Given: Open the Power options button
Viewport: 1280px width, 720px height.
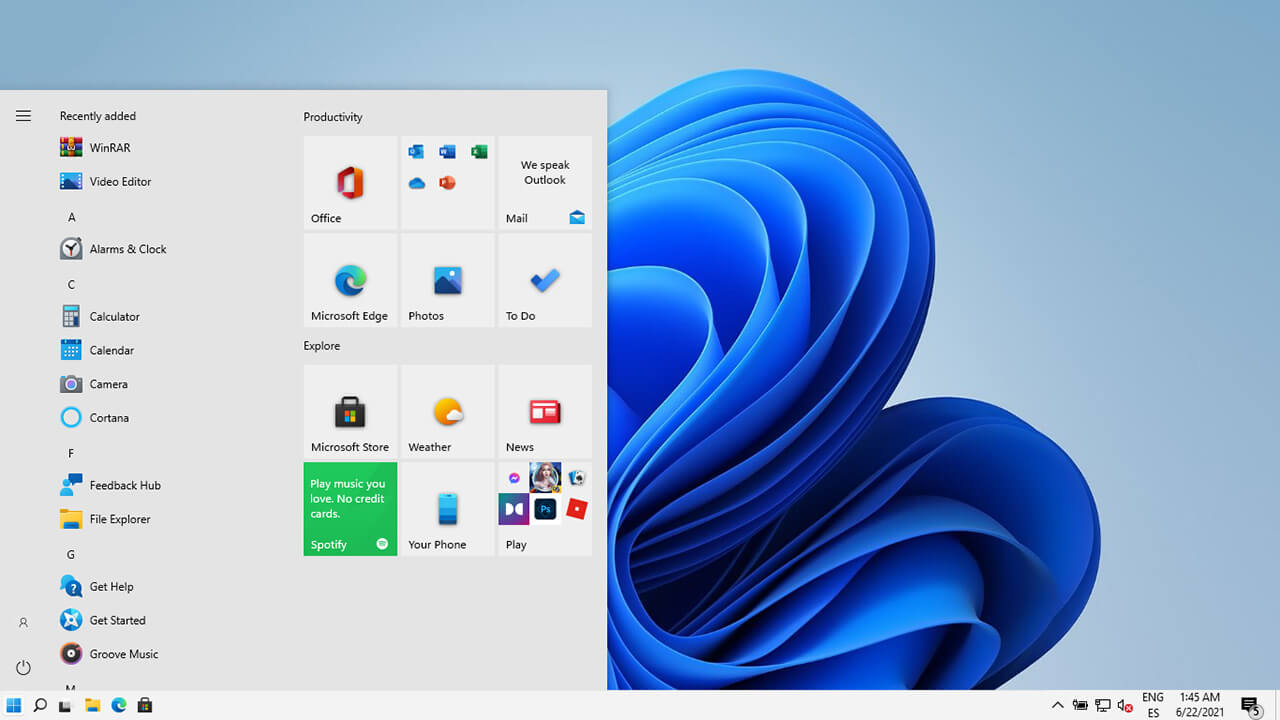Looking at the screenshot, I should (x=24, y=667).
